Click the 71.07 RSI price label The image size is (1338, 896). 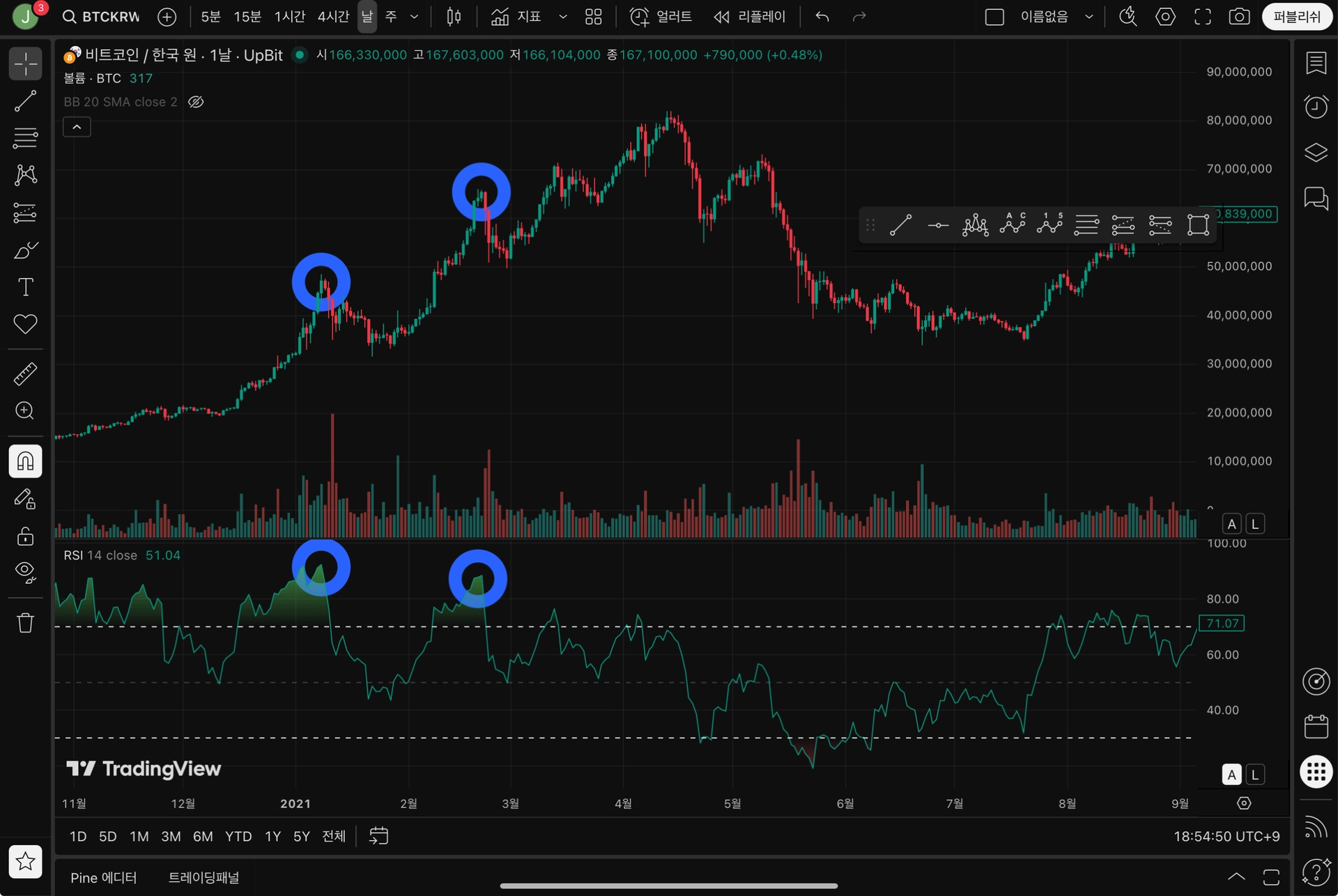(1222, 623)
